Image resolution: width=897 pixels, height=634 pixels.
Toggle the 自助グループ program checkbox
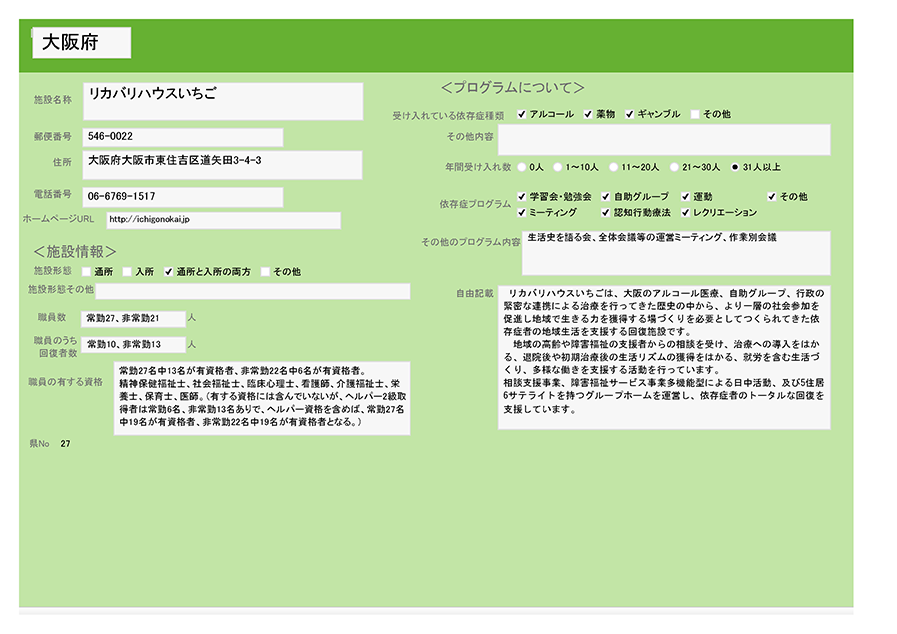[x=606, y=197]
